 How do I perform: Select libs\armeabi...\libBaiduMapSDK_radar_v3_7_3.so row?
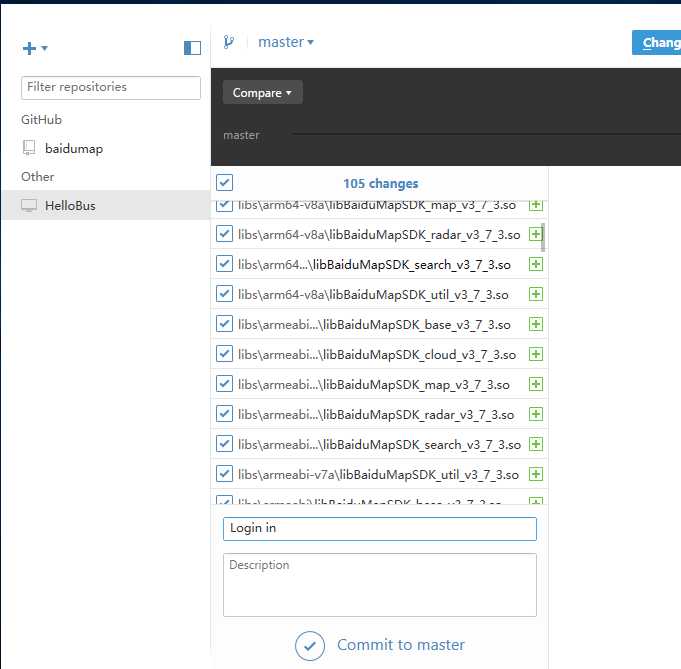point(379,414)
